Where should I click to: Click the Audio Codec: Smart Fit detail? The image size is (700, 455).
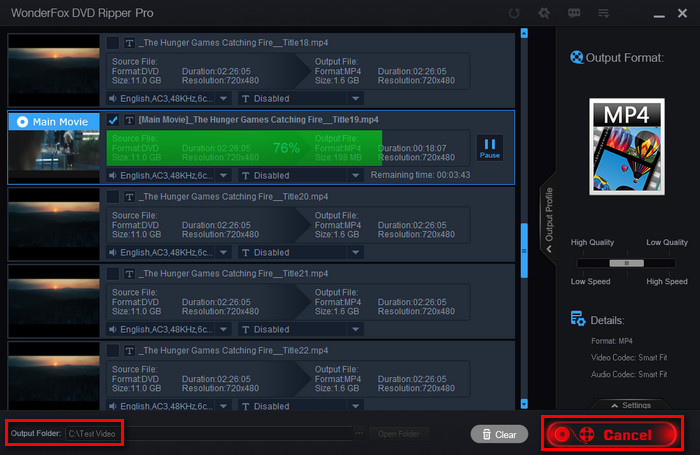tap(629, 374)
